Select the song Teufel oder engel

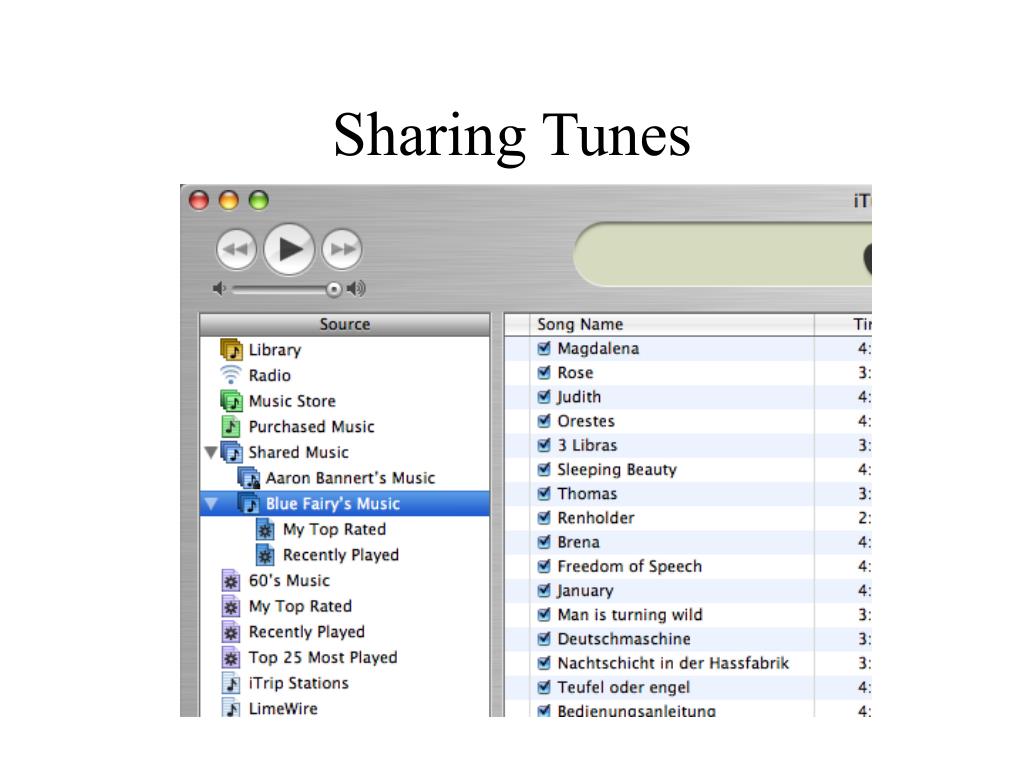(623, 687)
